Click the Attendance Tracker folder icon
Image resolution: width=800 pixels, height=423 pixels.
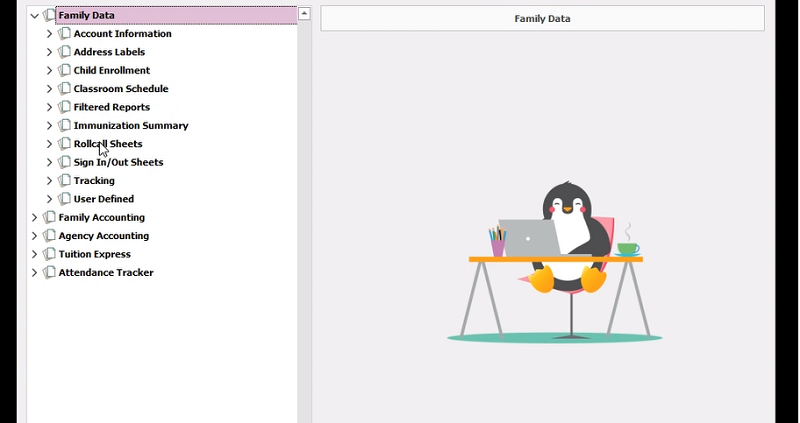pyautogui.click(x=50, y=273)
